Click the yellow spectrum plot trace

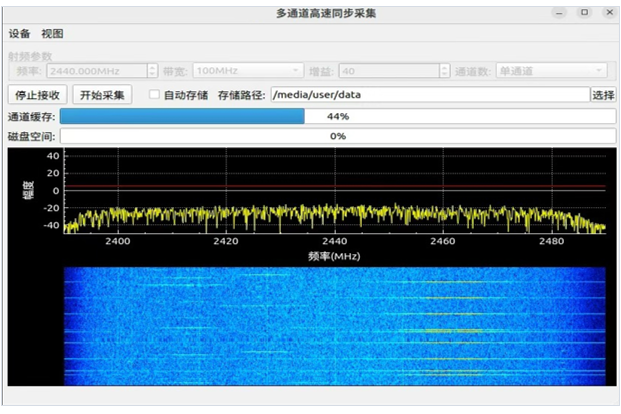click(335, 216)
